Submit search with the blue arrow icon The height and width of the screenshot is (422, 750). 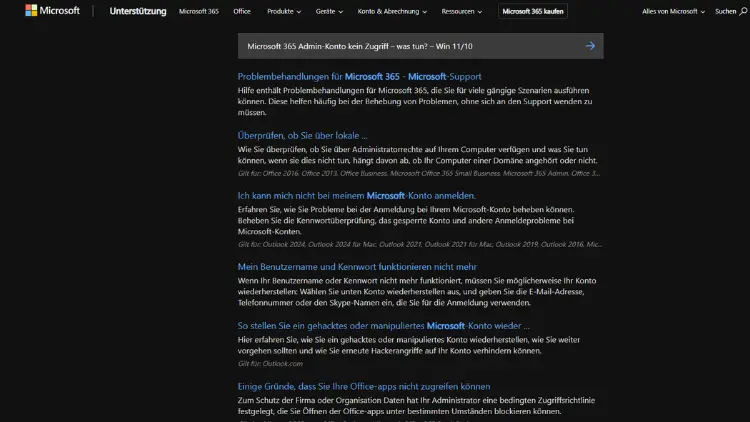590,46
